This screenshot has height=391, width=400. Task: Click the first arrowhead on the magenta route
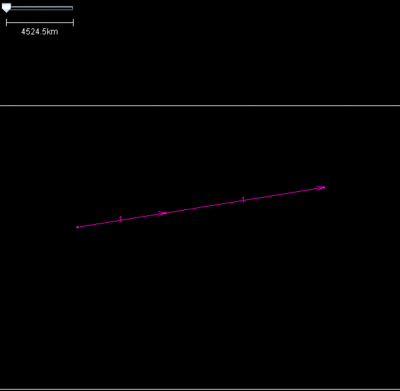pos(162,213)
